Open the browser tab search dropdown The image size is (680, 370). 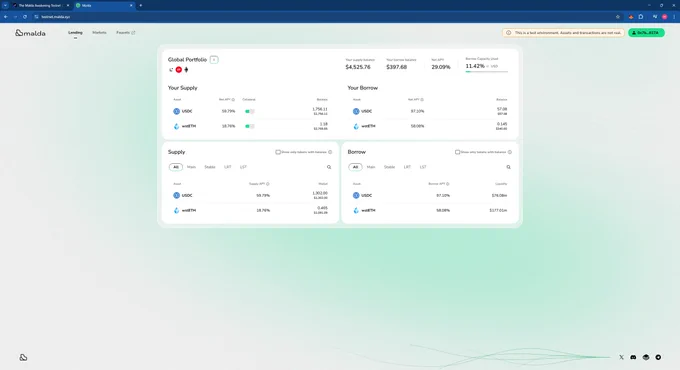pyautogui.click(x=5, y=6)
